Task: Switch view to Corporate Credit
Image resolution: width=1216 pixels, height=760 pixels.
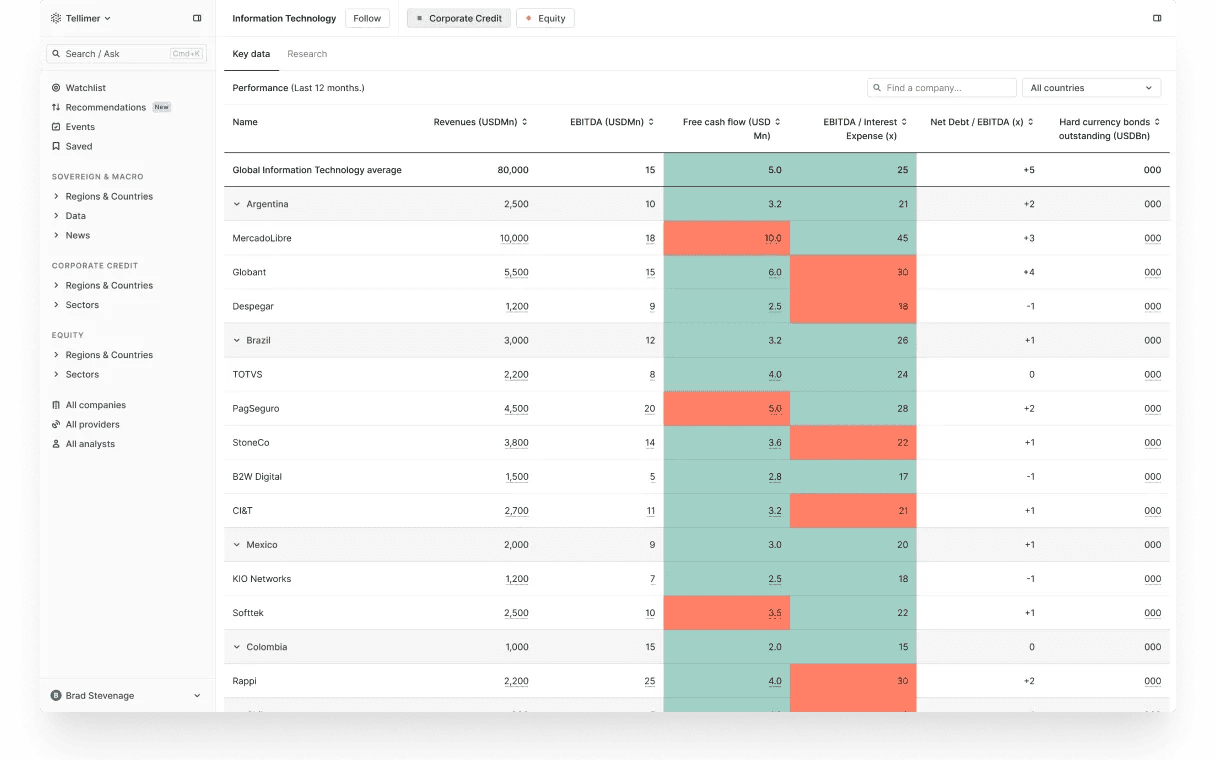Action: click(x=459, y=18)
